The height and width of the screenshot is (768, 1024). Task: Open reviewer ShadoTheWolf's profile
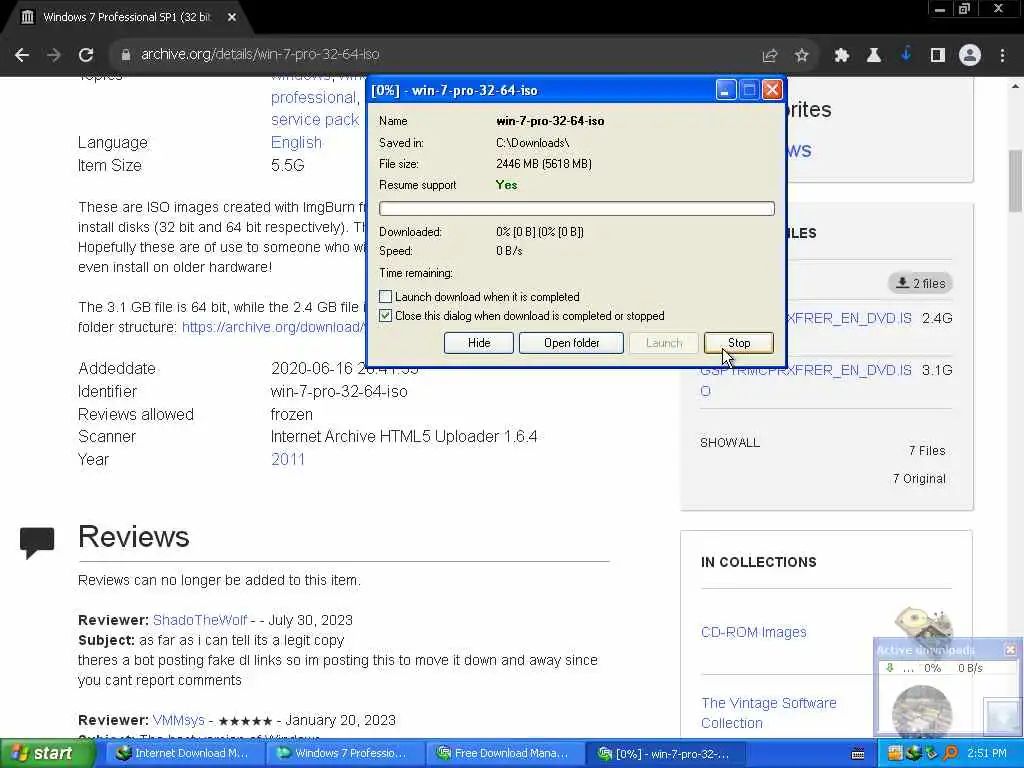[200, 620]
